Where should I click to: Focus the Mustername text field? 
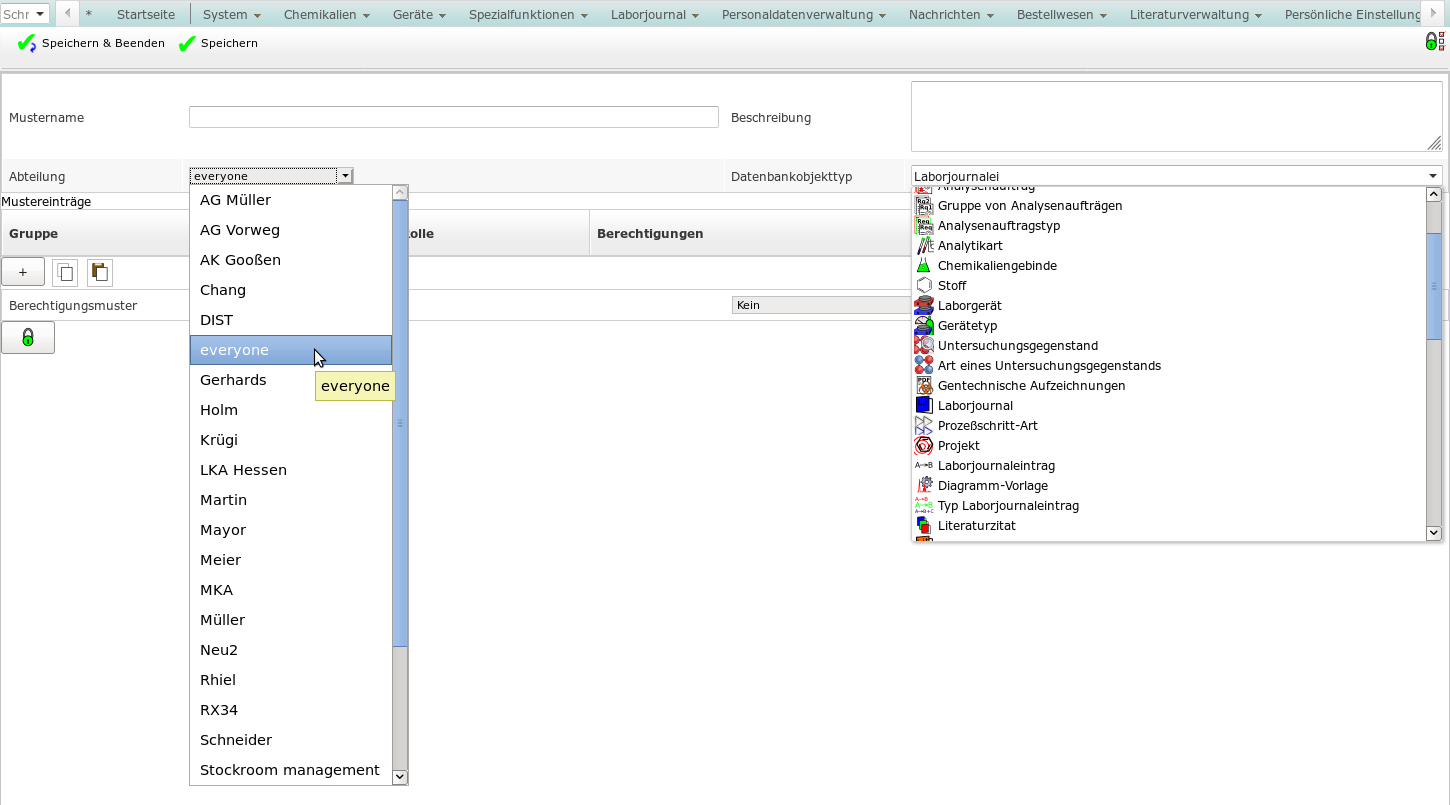point(453,117)
